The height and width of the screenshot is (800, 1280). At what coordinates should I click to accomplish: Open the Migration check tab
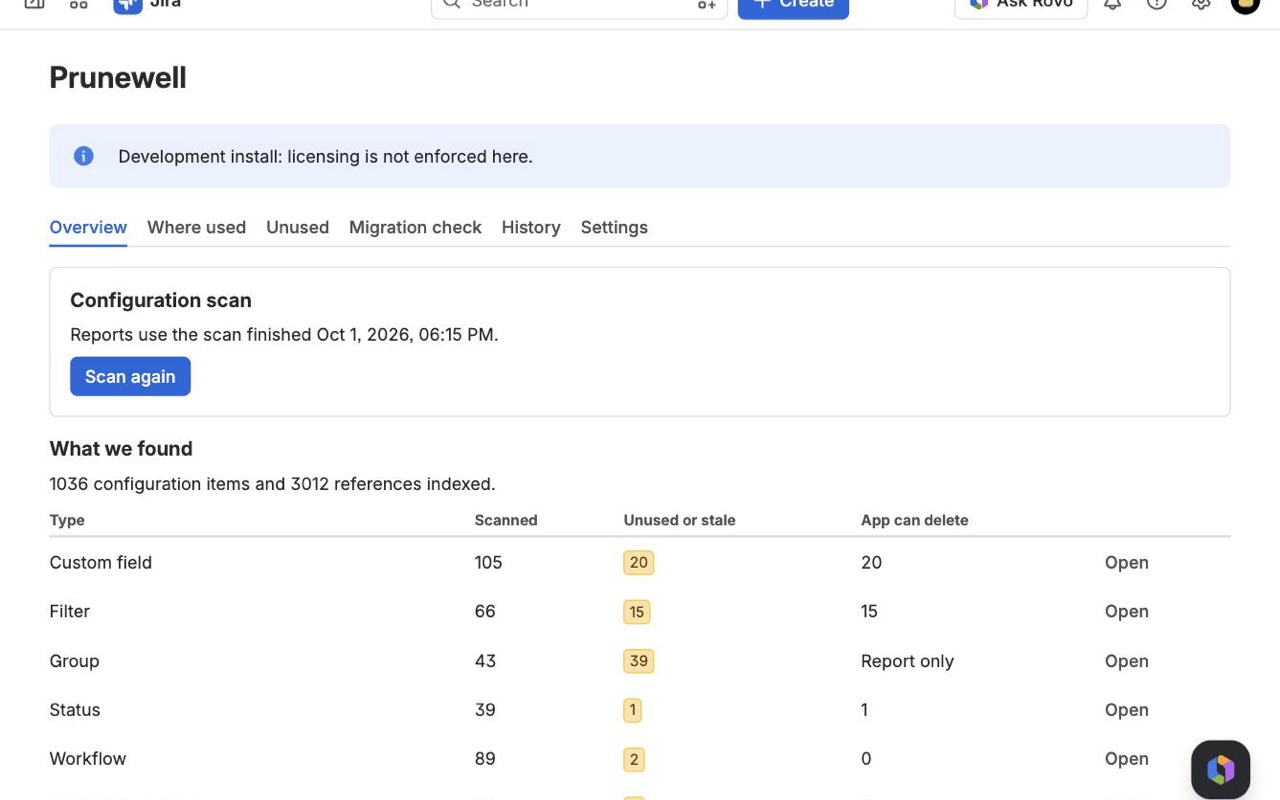click(x=415, y=227)
